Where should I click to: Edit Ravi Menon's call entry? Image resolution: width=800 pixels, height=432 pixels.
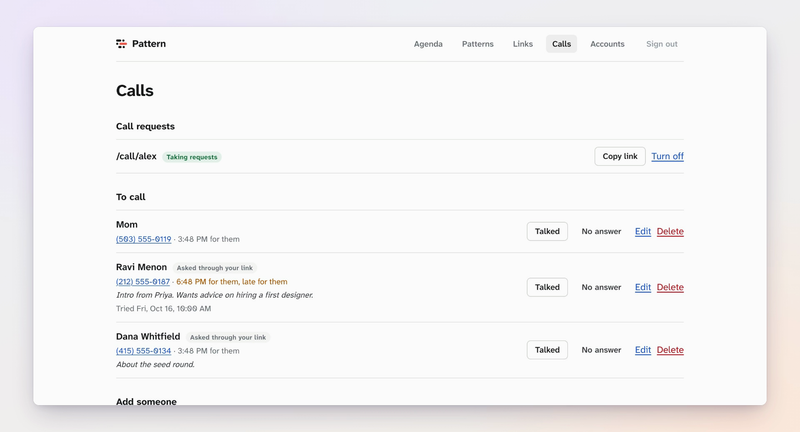coord(643,287)
